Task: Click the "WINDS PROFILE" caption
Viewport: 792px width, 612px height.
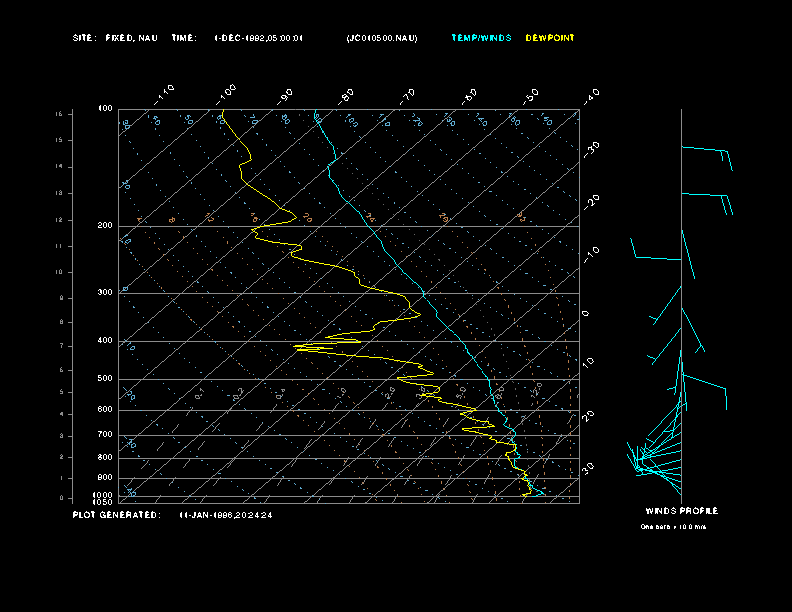Action: (682, 511)
